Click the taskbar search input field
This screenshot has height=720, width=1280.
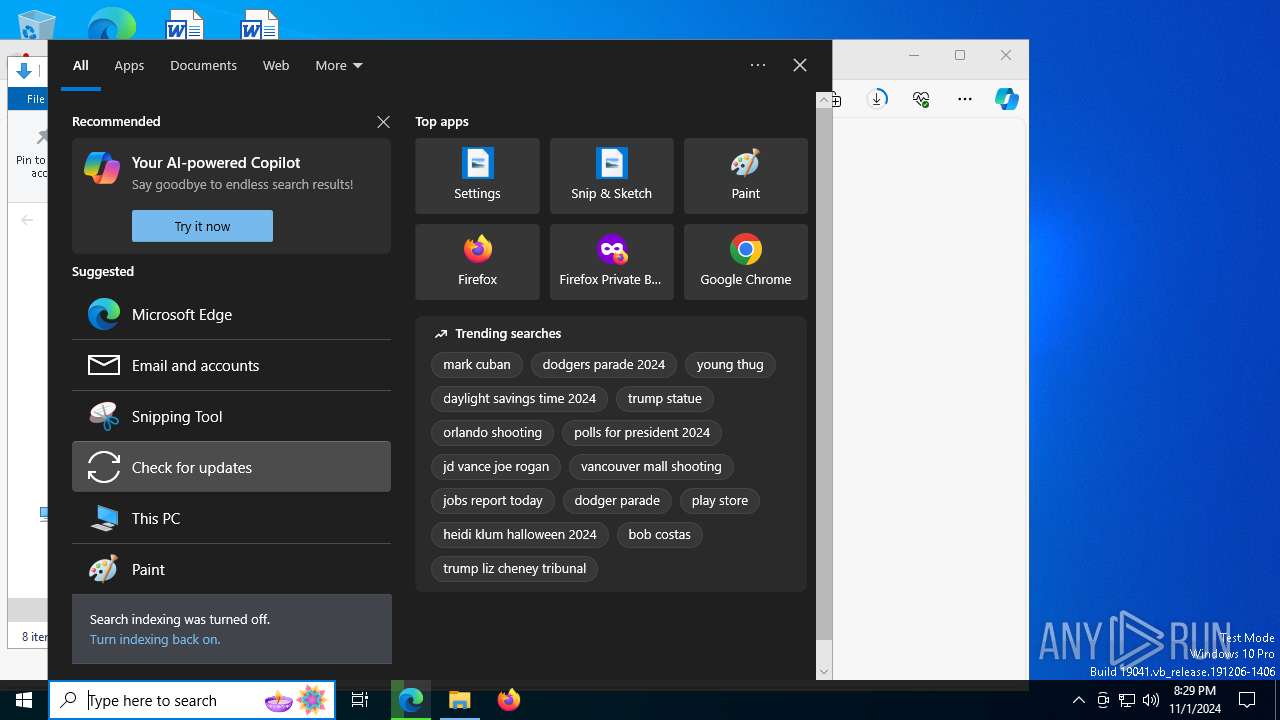coord(193,700)
